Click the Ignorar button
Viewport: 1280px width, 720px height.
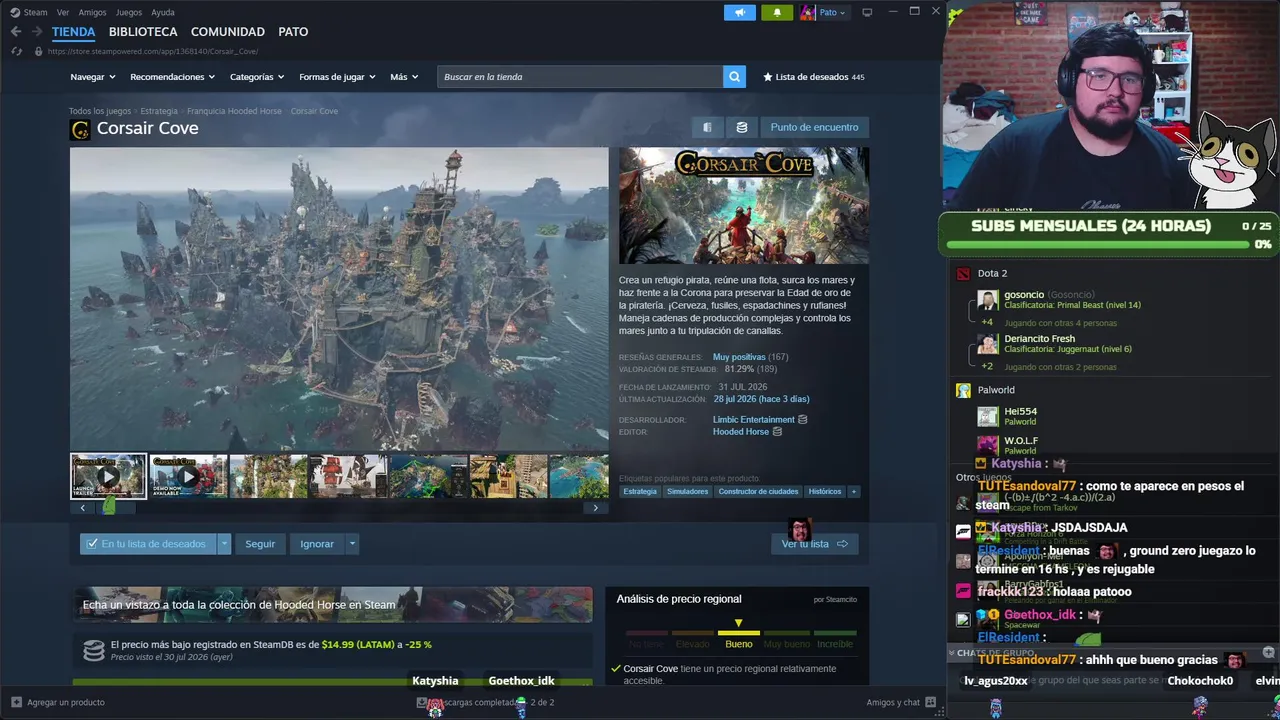pos(317,544)
